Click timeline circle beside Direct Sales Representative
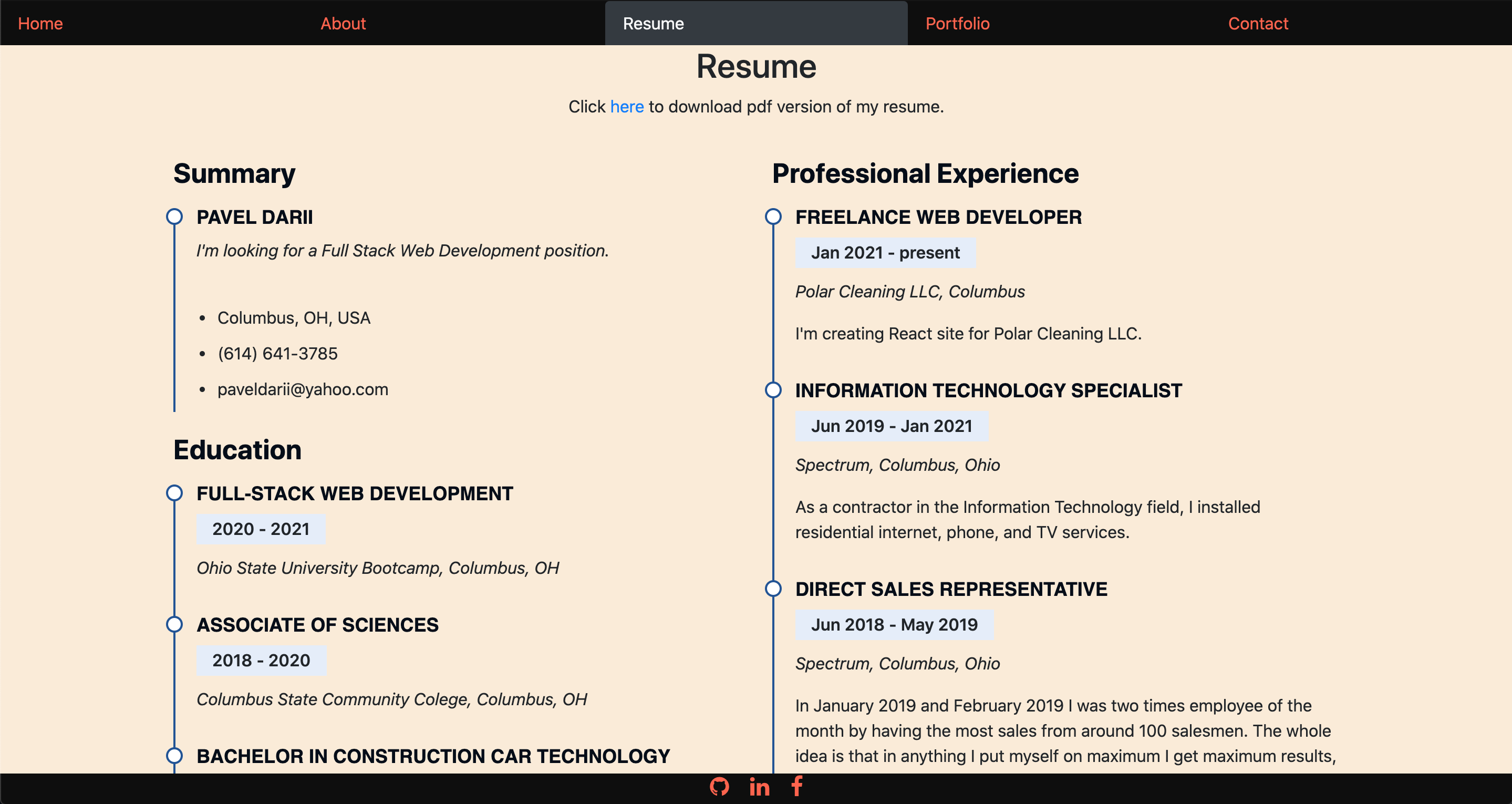The image size is (1512, 804). coord(773,589)
